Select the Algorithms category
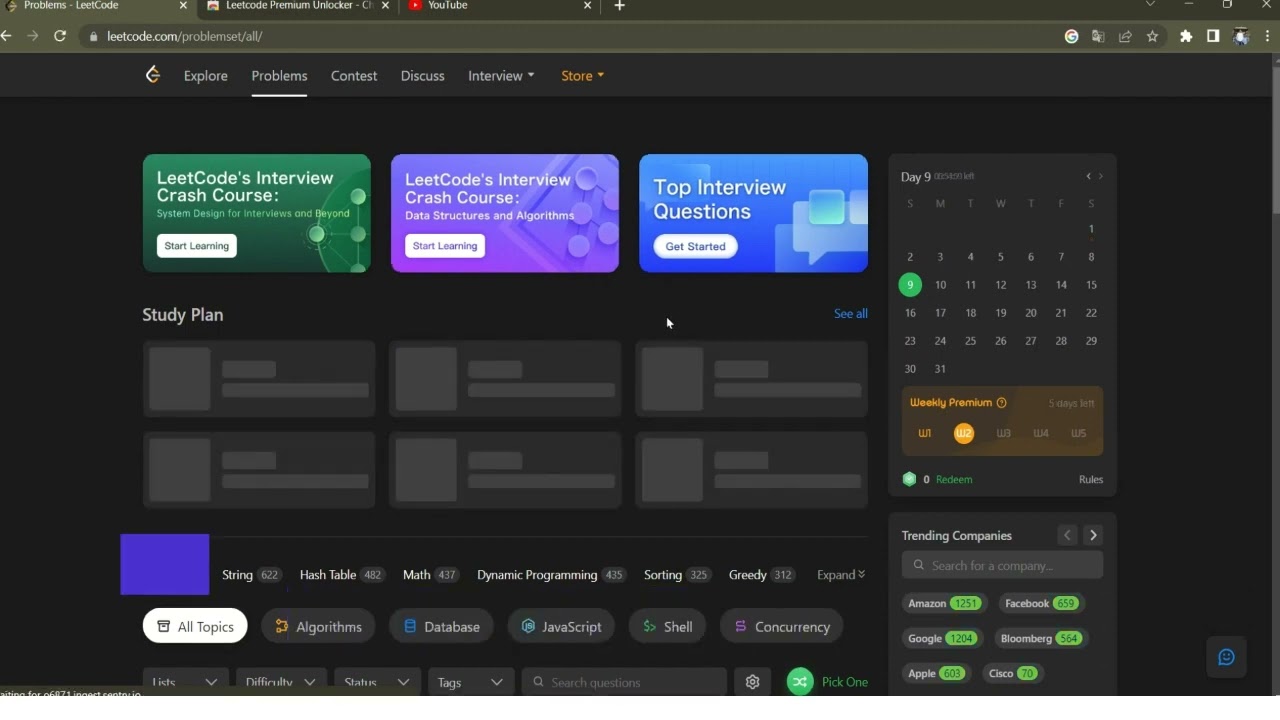This screenshot has width=1280, height=720. pyautogui.click(x=318, y=626)
